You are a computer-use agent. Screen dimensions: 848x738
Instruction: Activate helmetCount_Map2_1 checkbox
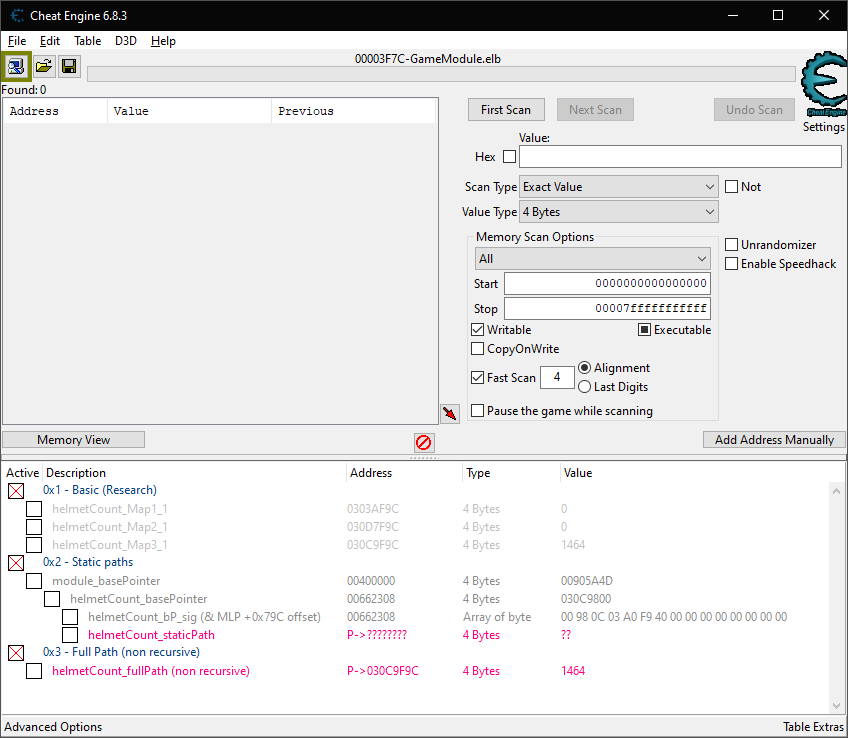pyautogui.click(x=34, y=527)
